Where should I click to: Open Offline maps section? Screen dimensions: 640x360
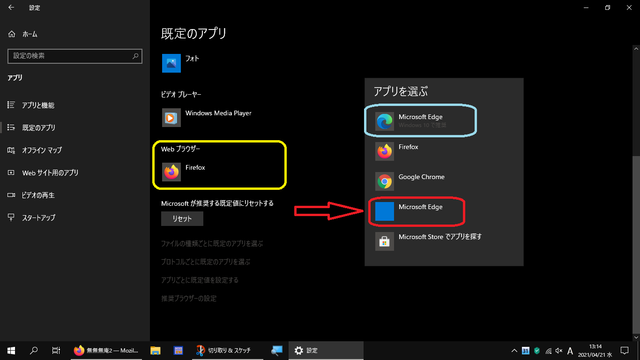[35, 150]
